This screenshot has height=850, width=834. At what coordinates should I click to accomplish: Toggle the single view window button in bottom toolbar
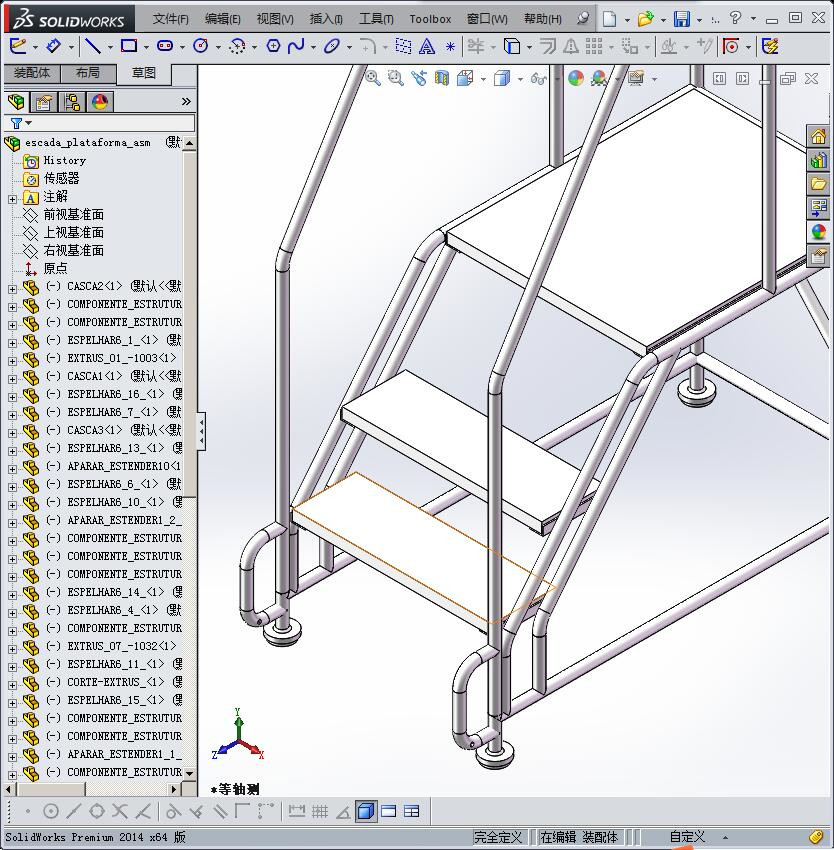click(x=389, y=811)
